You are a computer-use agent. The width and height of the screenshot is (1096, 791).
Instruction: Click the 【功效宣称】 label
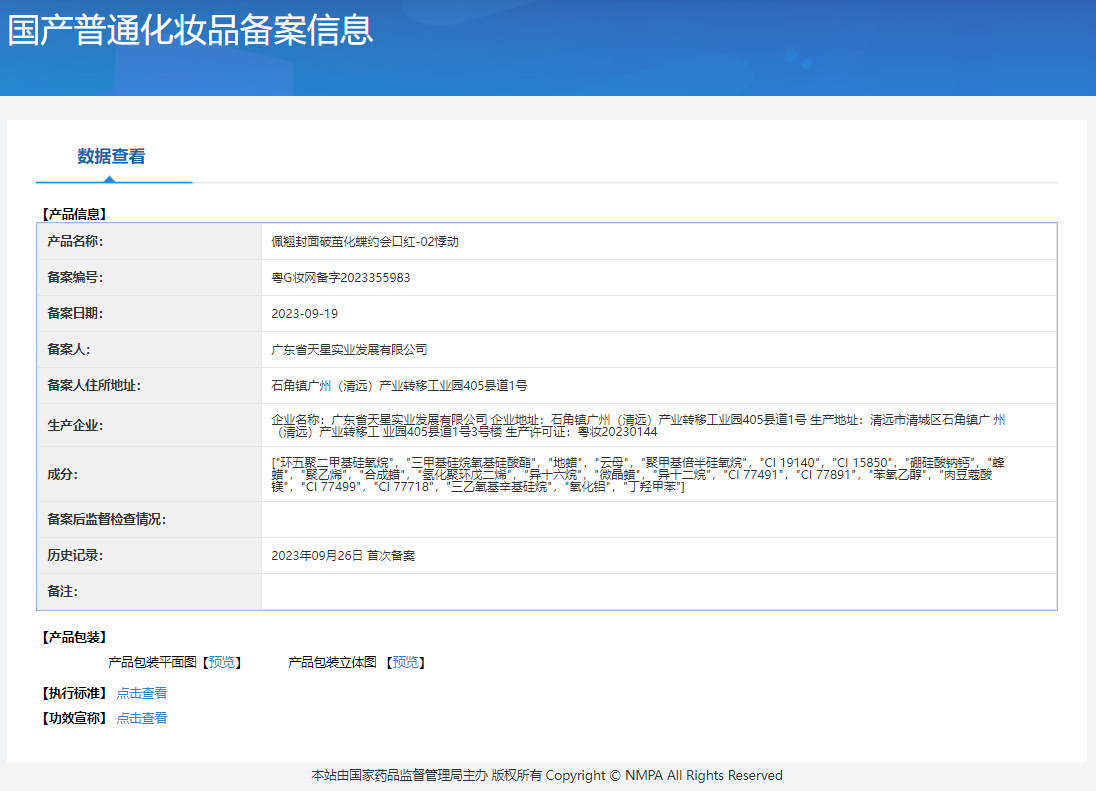[74, 718]
